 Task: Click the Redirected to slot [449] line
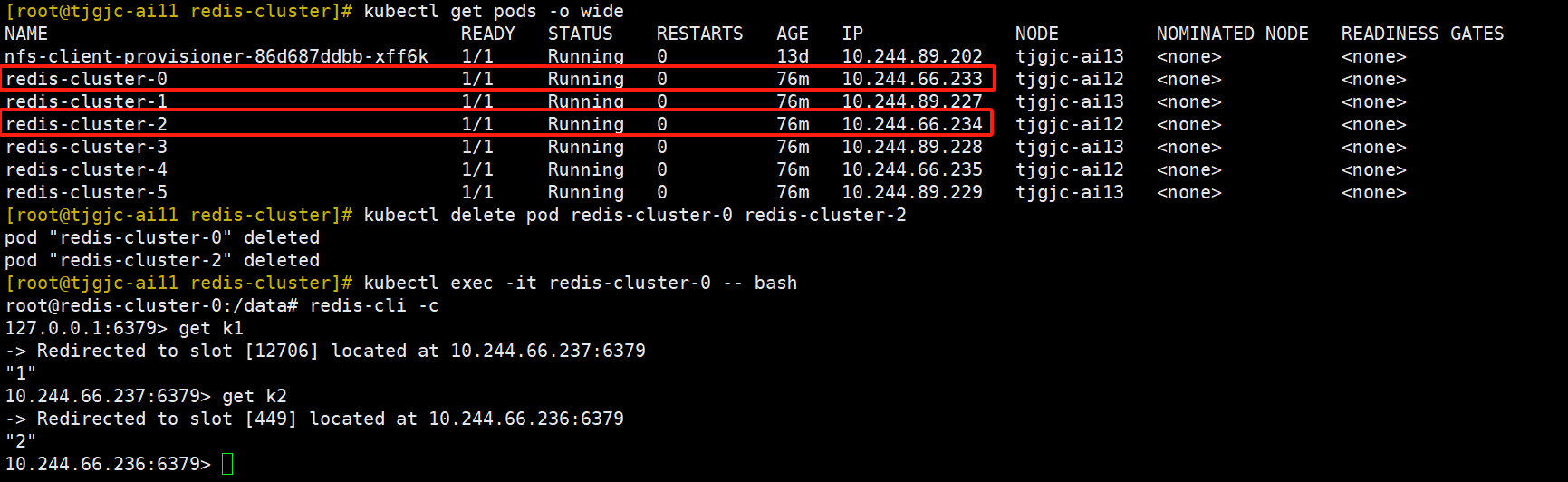tap(314, 419)
